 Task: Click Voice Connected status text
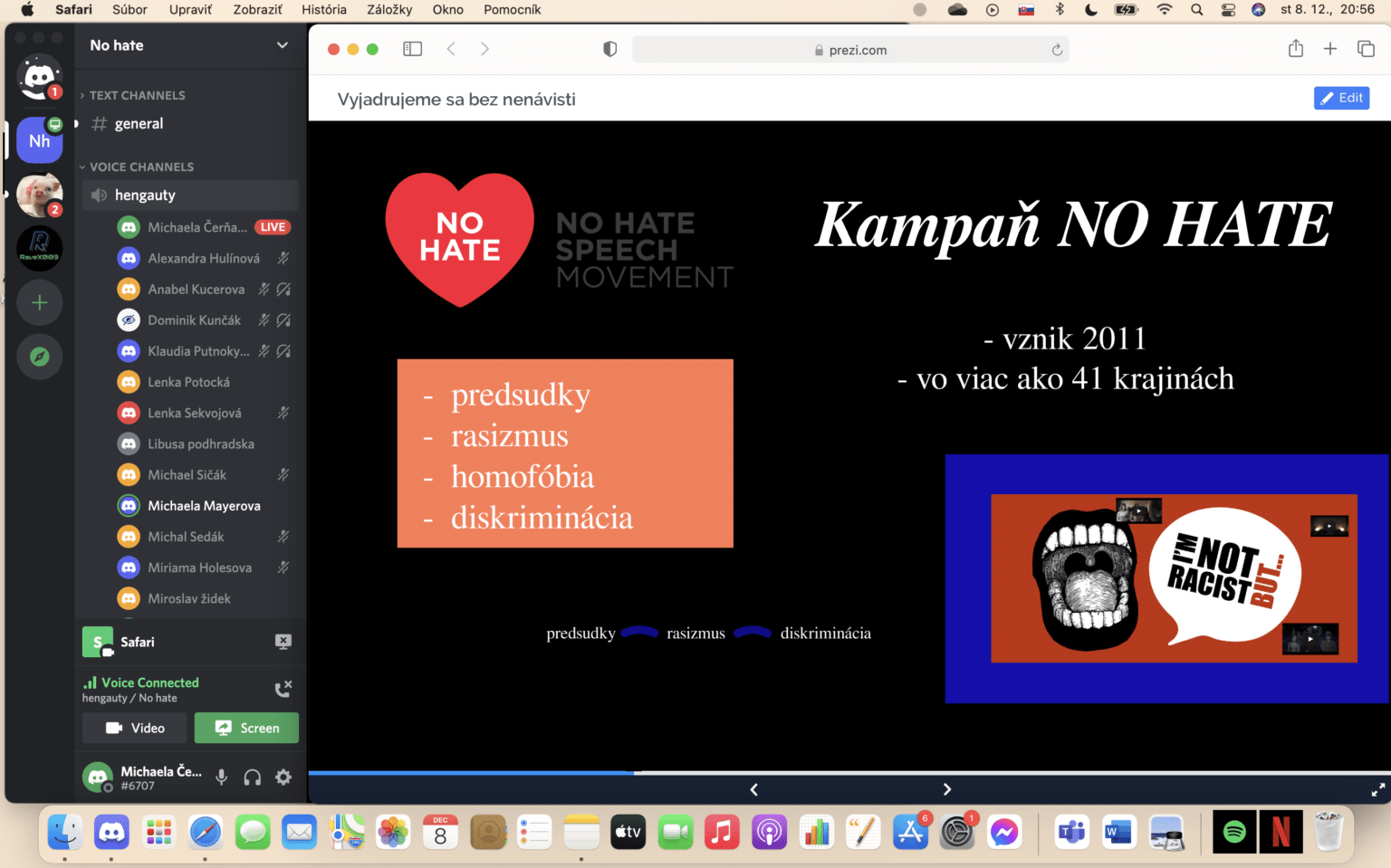coord(149,682)
